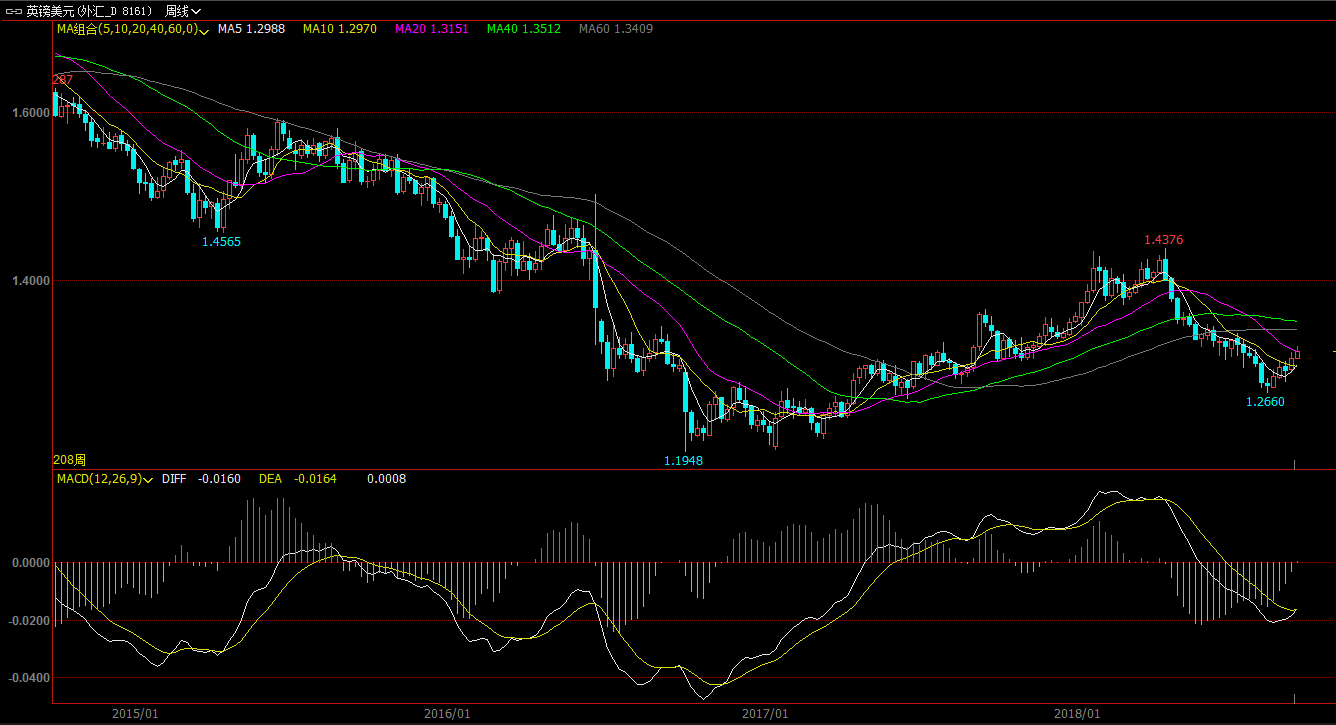Click the 英镑美元(外汇_D 8161) symbol title
Viewport: 1336px width, 725px height.
tap(91, 10)
